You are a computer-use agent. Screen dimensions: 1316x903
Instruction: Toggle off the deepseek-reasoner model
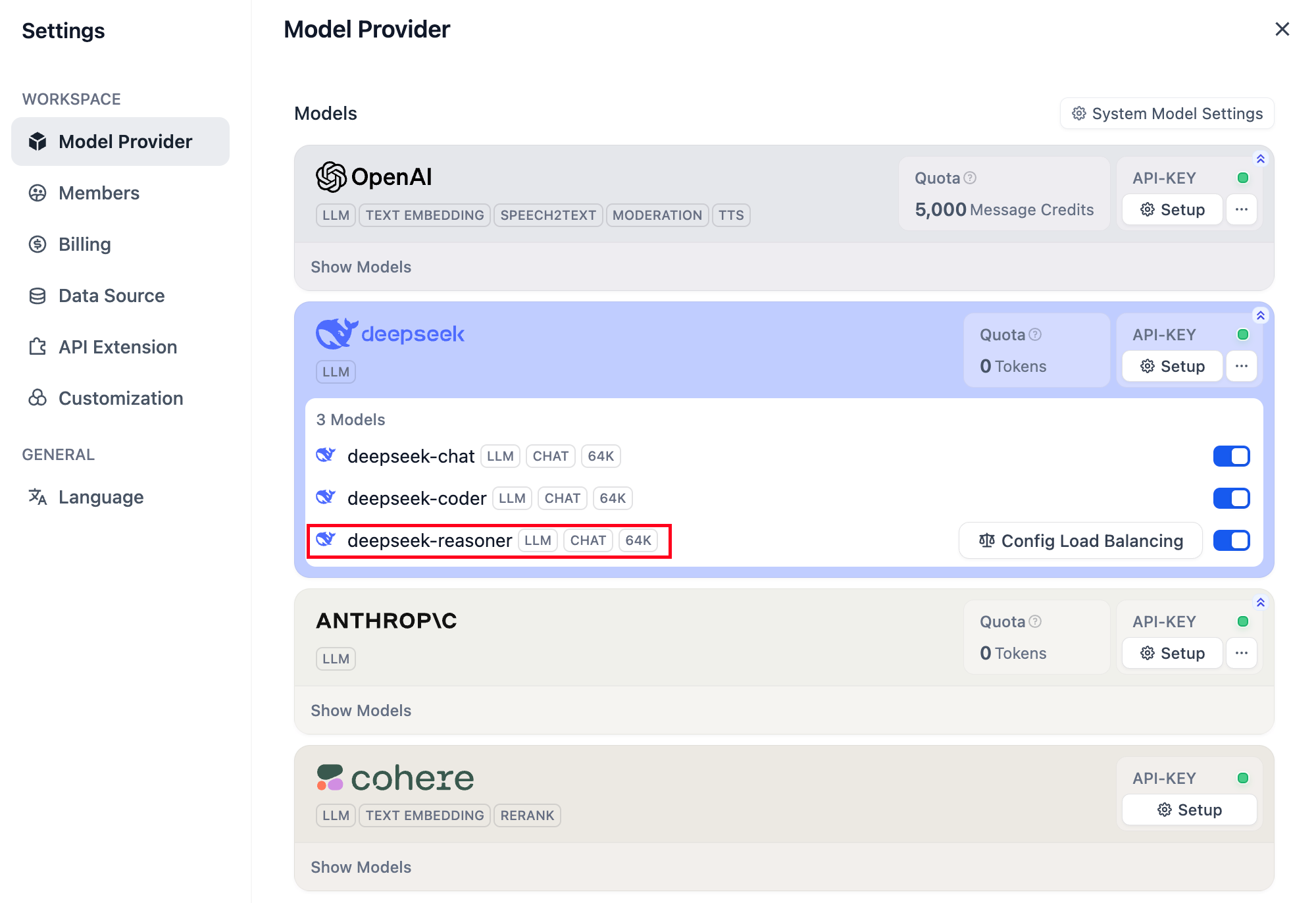point(1231,540)
